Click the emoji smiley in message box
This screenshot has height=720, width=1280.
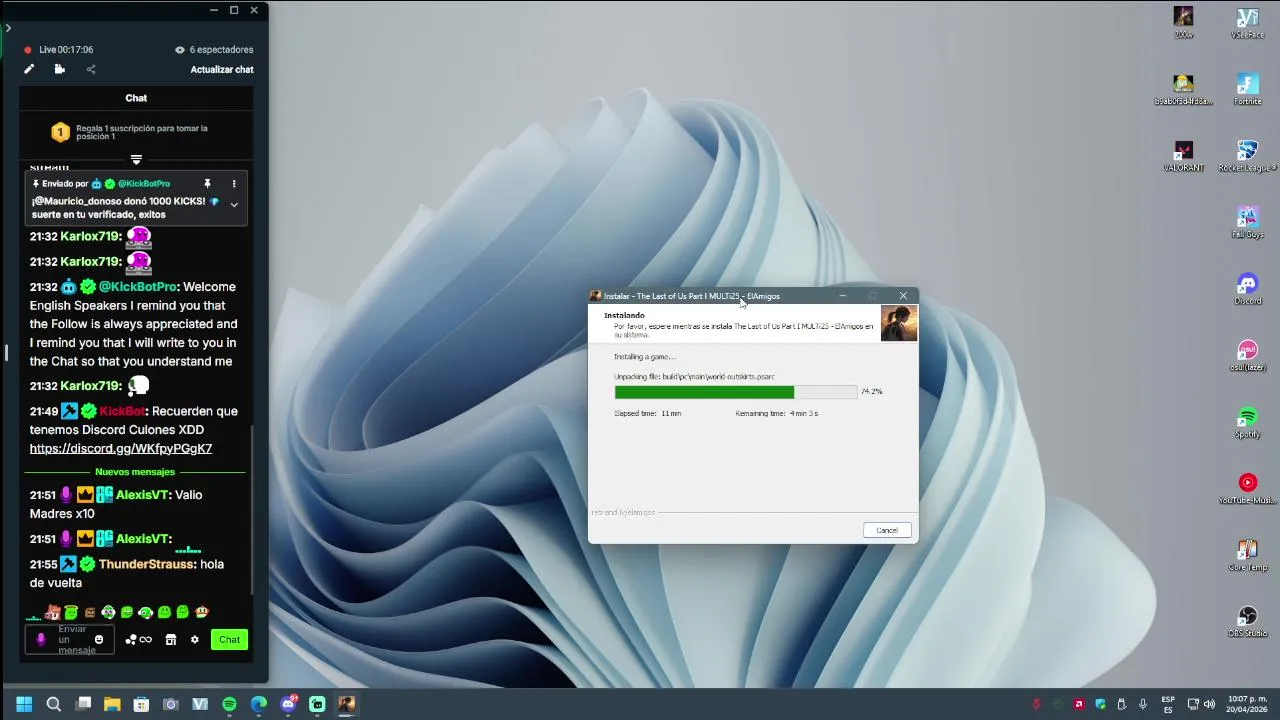point(99,640)
